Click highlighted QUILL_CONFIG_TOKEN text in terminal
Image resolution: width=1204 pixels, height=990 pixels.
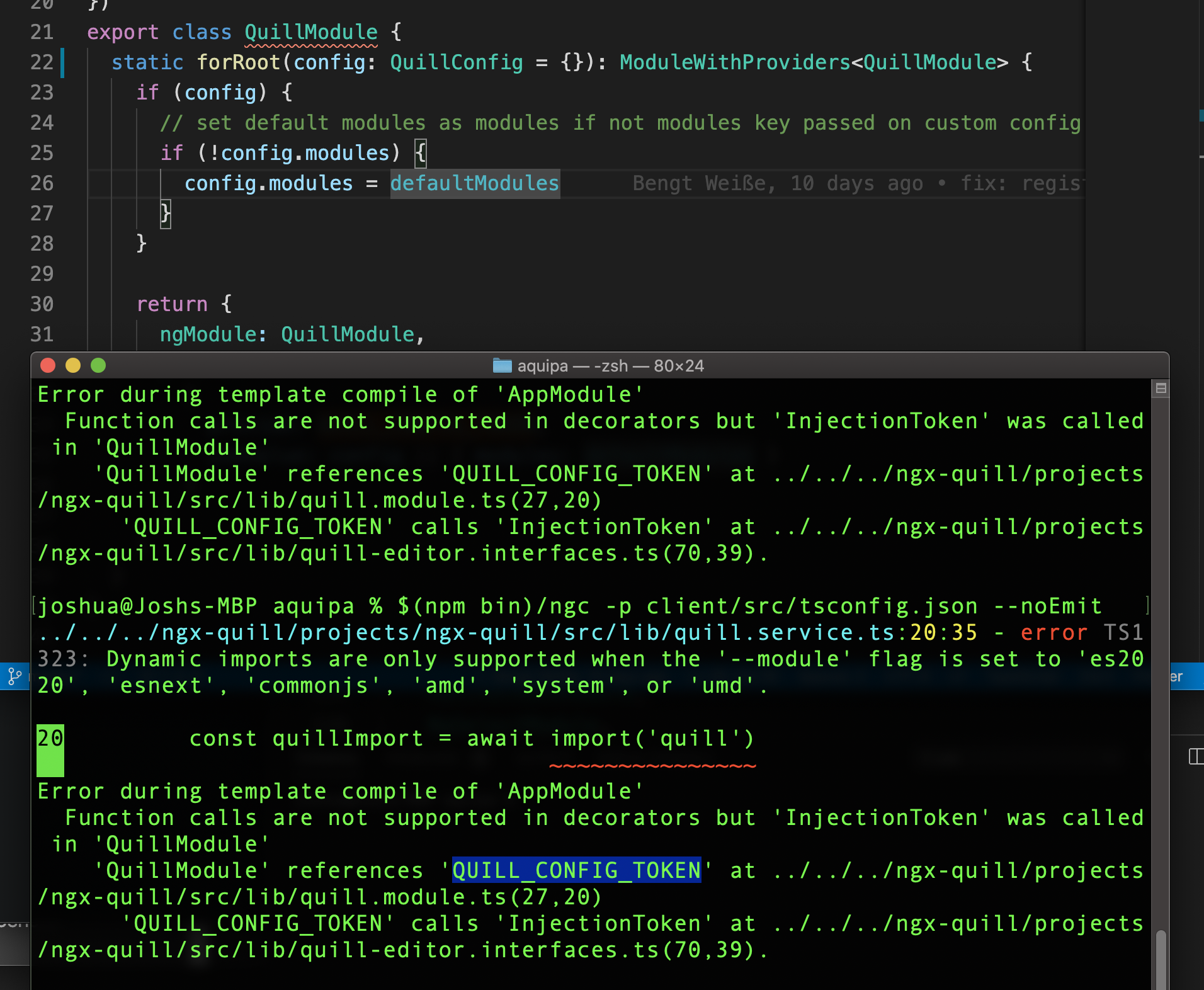point(577,870)
